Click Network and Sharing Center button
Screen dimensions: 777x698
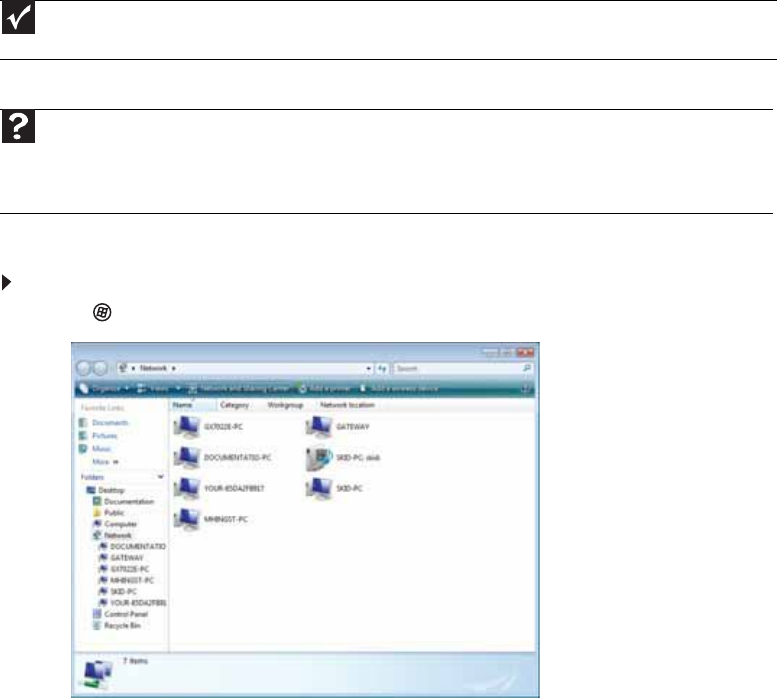[239, 389]
